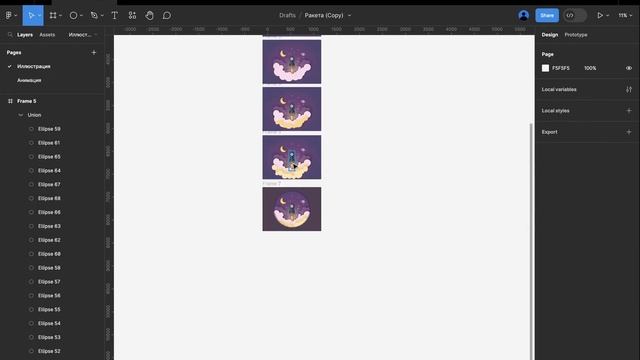The width and height of the screenshot is (640, 360).
Task: Click the Frame 5 frame icon
Action: coord(10,101)
